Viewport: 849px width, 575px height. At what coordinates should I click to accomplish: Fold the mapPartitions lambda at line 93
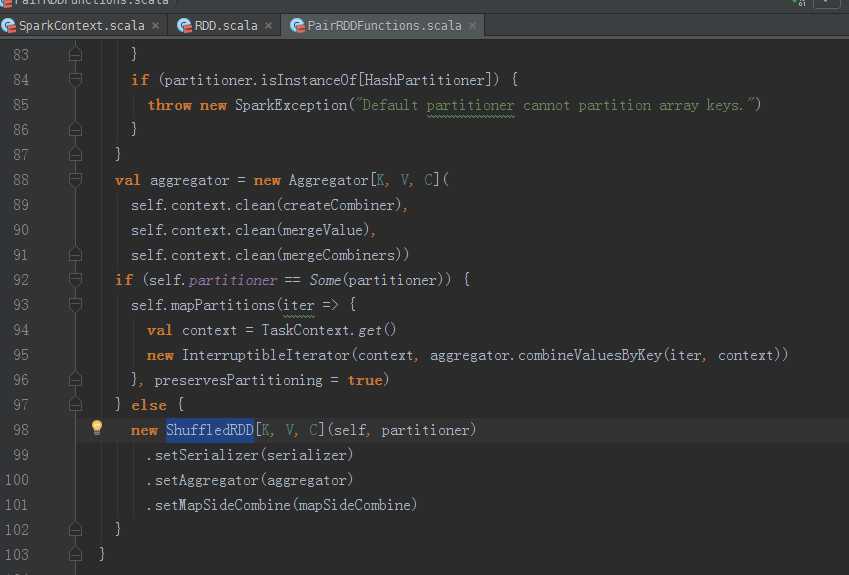(x=75, y=304)
